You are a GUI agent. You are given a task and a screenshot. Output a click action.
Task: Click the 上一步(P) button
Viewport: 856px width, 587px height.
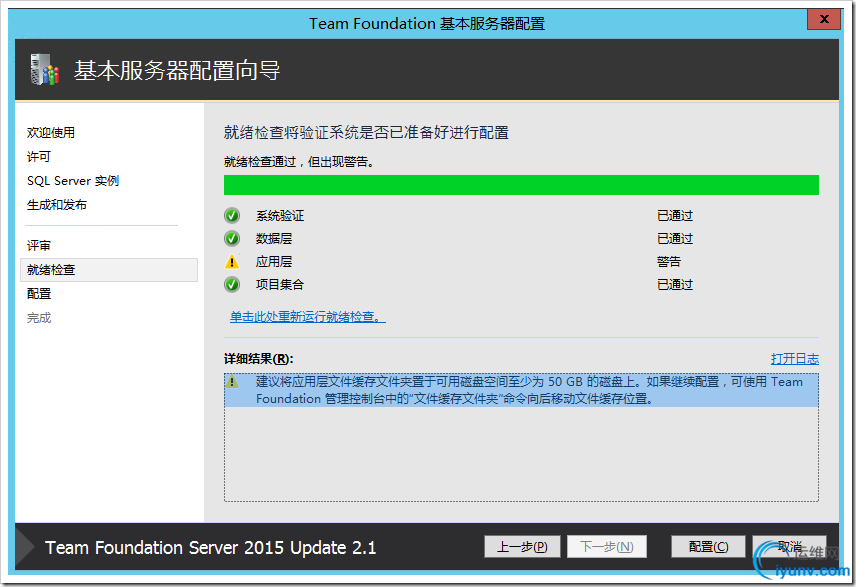[x=522, y=547]
